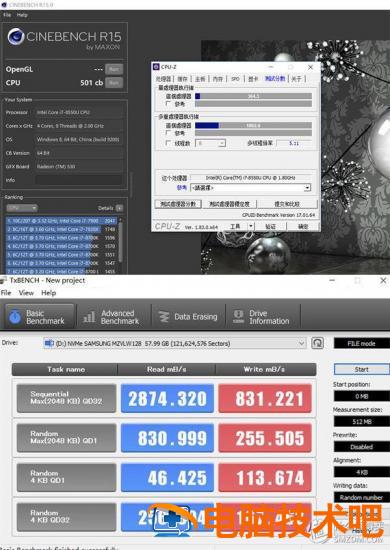Enable the thread count checkbox
The image size is (390, 550).
[x=168, y=143]
